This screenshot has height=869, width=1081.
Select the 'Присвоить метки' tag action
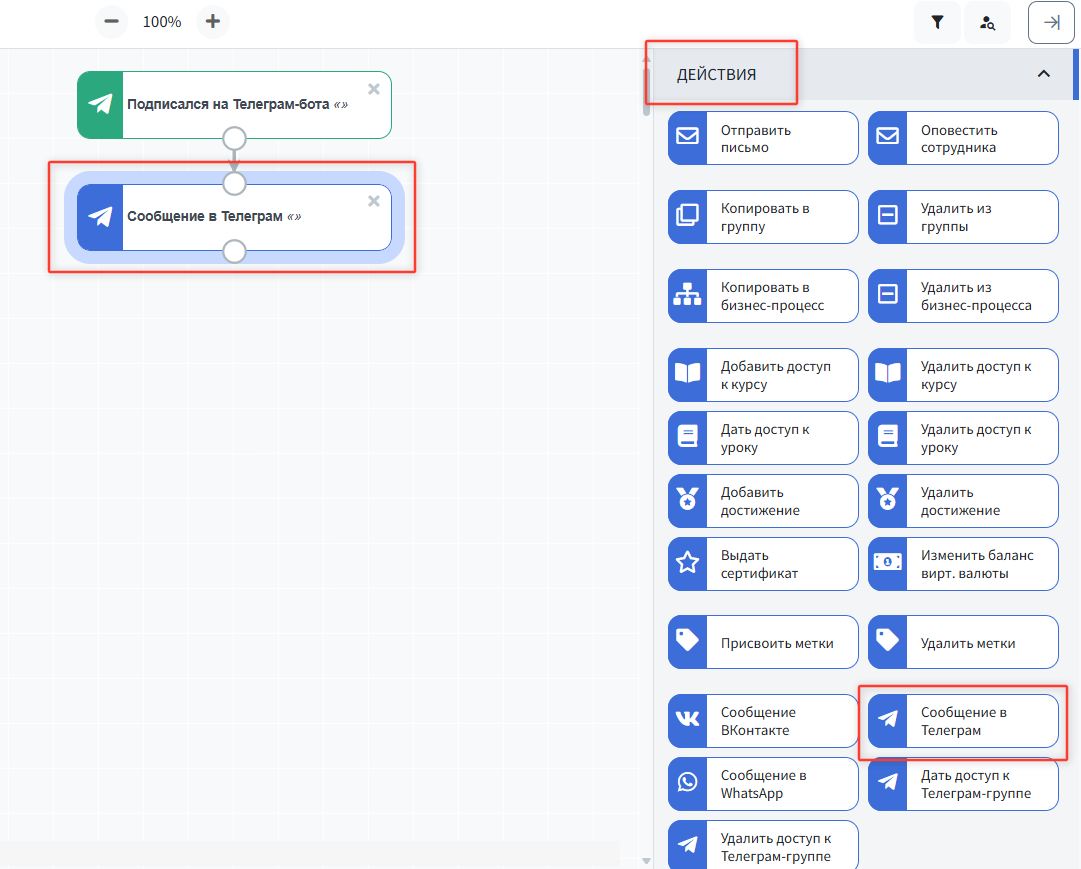click(x=763, y=642)
